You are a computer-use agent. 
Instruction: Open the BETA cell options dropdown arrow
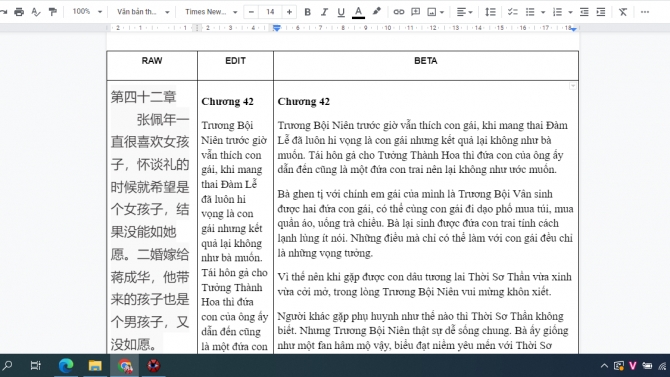pos(573,86)
